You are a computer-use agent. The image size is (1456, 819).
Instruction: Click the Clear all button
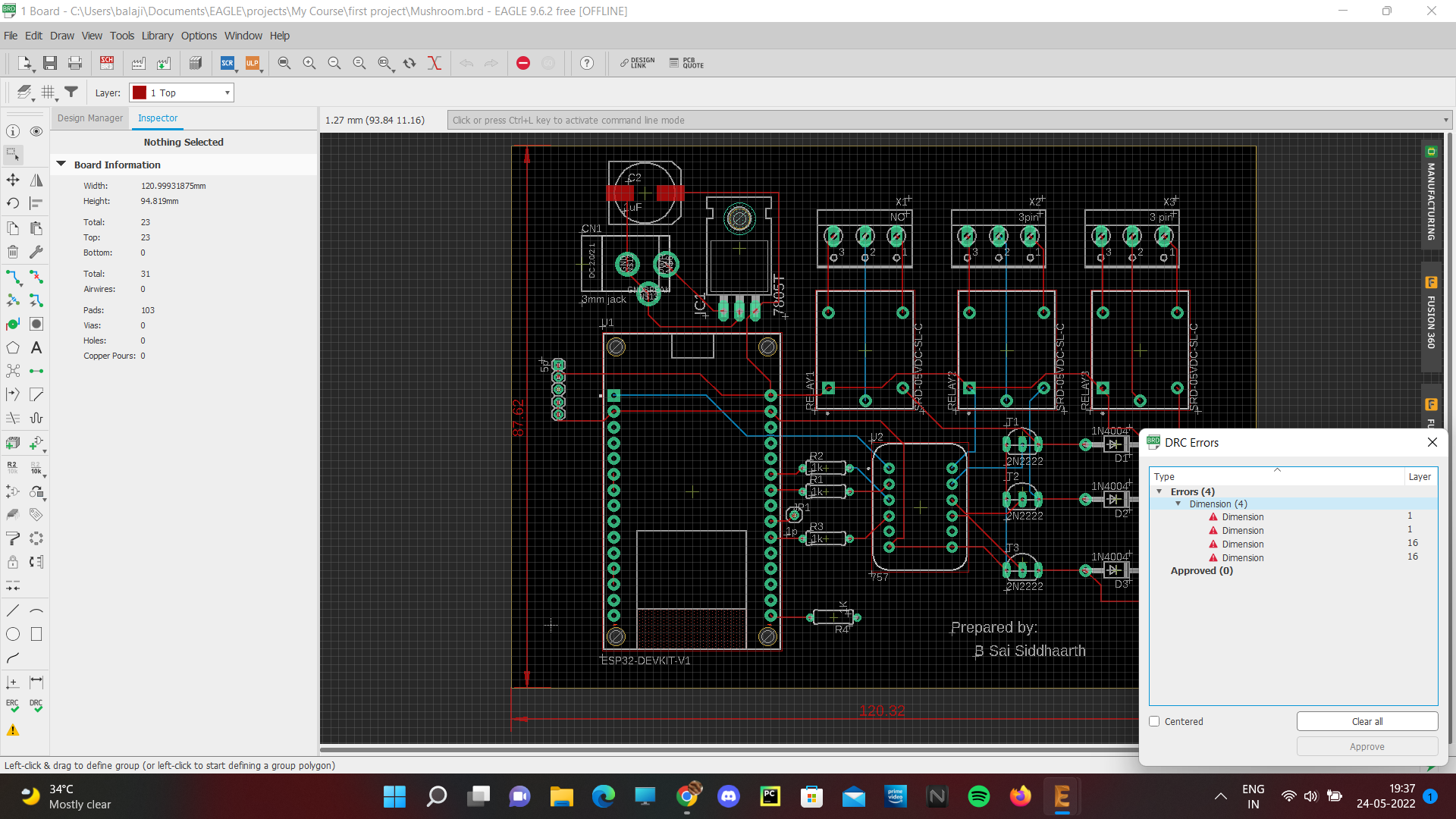[1367, 721]
